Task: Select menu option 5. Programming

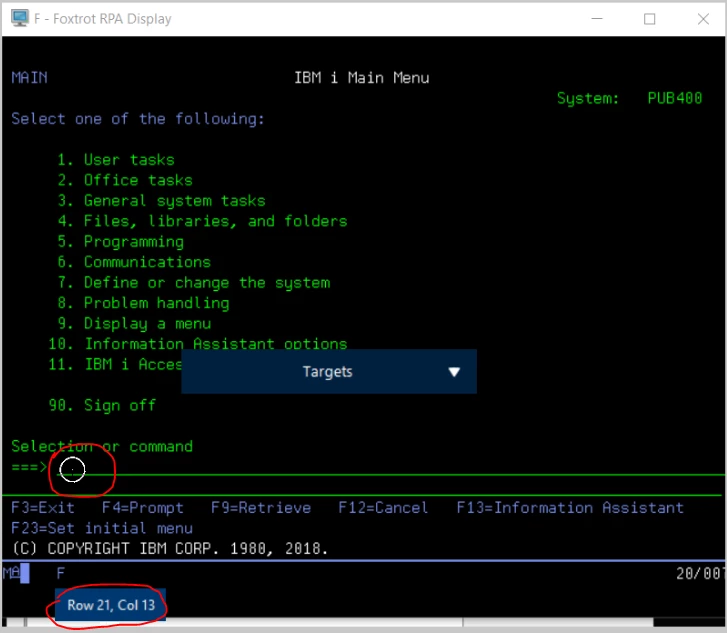Action: [x=121, y=242]
